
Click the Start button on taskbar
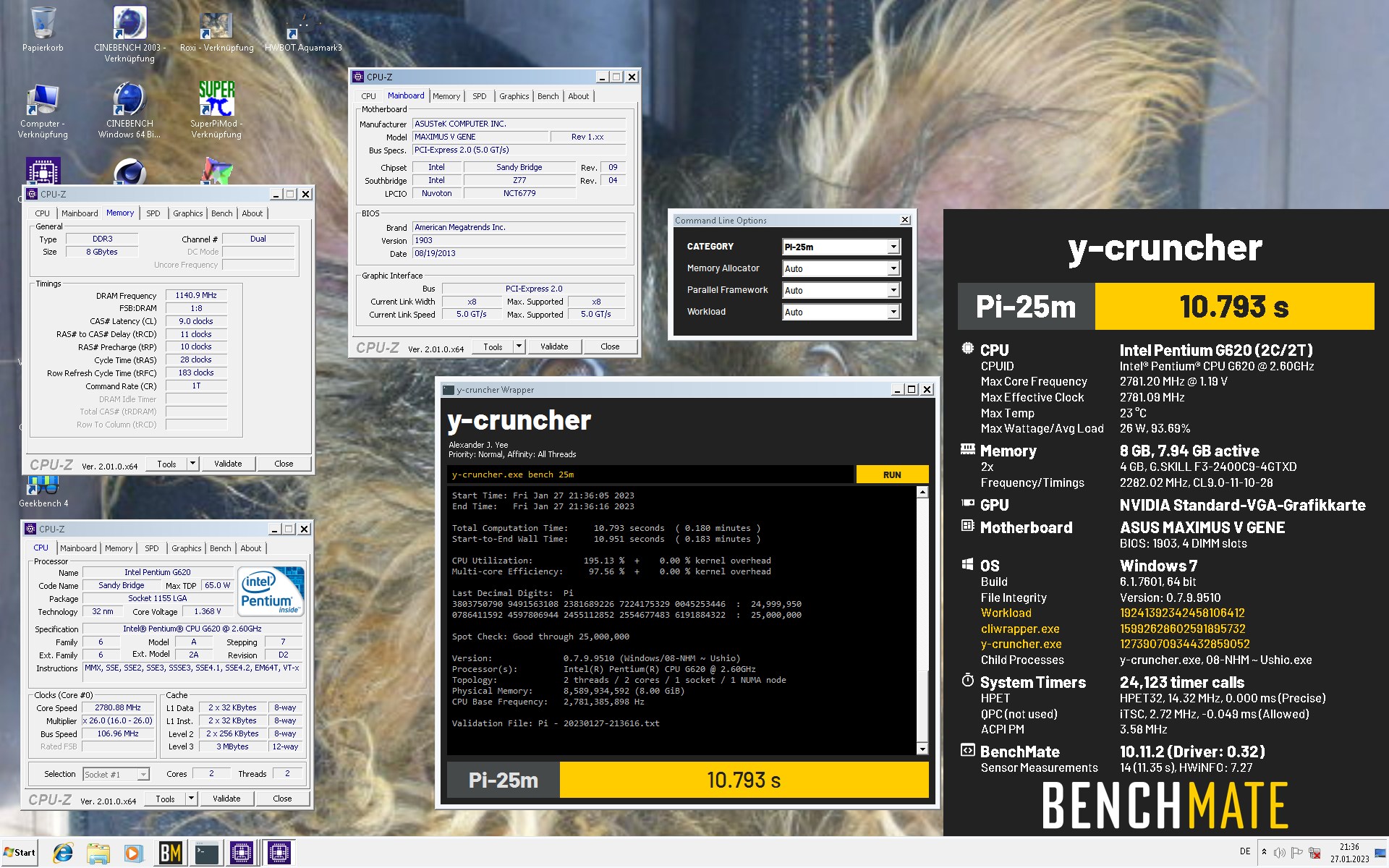click(x=20, y=852)
